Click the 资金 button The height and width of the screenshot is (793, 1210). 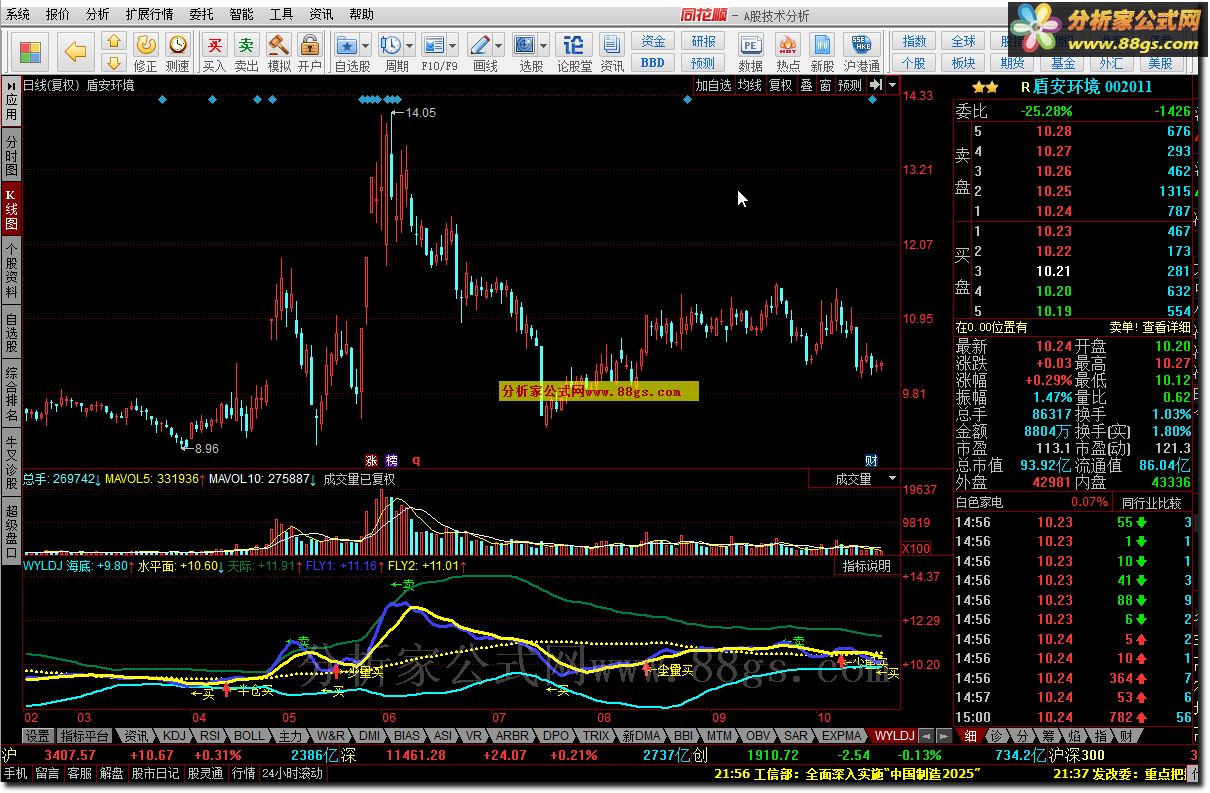[x=653, y=42]
